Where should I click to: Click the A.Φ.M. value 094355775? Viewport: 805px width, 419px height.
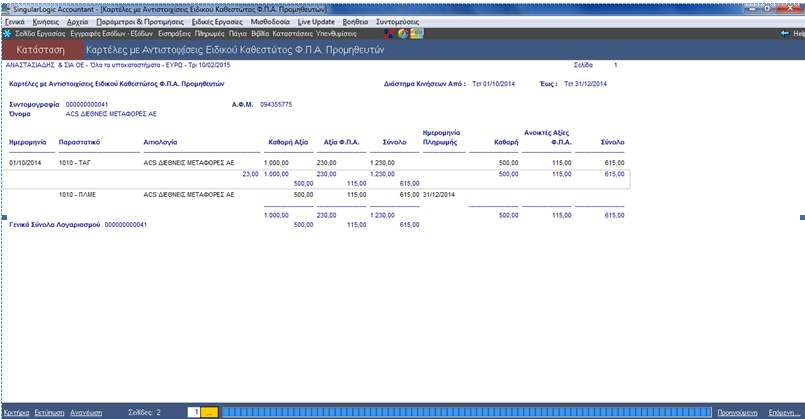[276, 104]
